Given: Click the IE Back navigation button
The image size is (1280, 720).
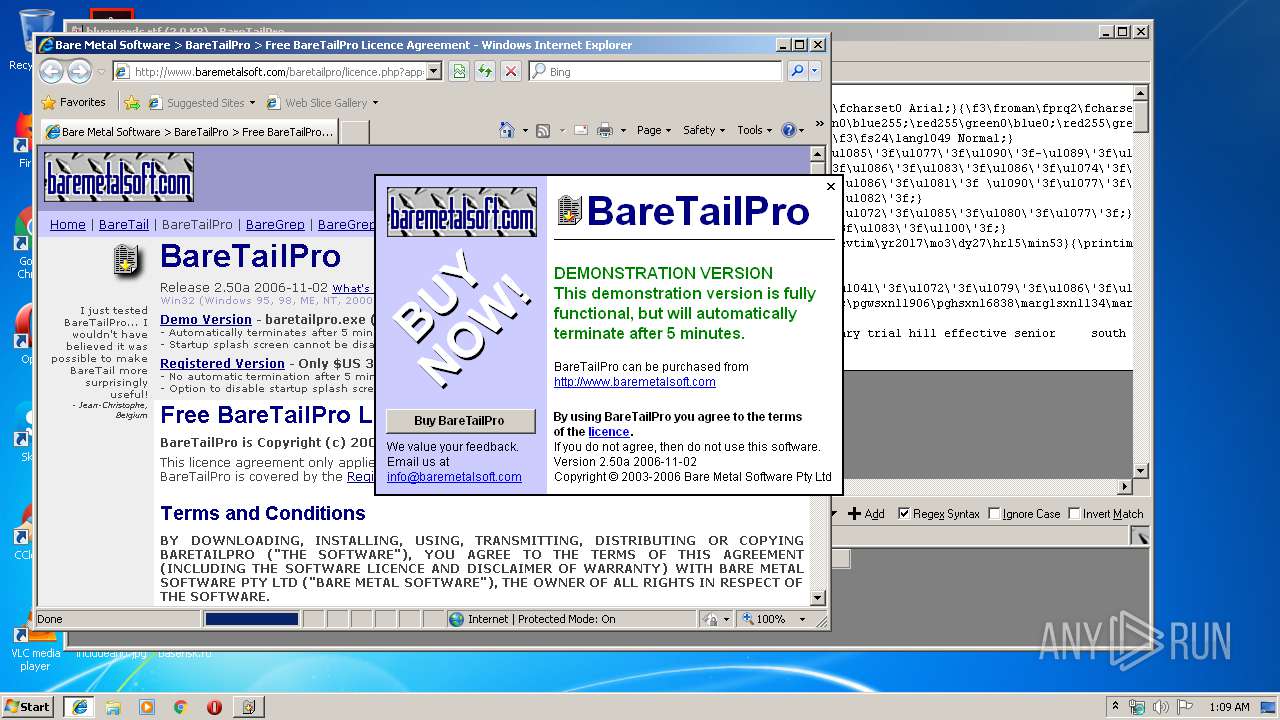Looking at the screenshot, I should (51, 71).
